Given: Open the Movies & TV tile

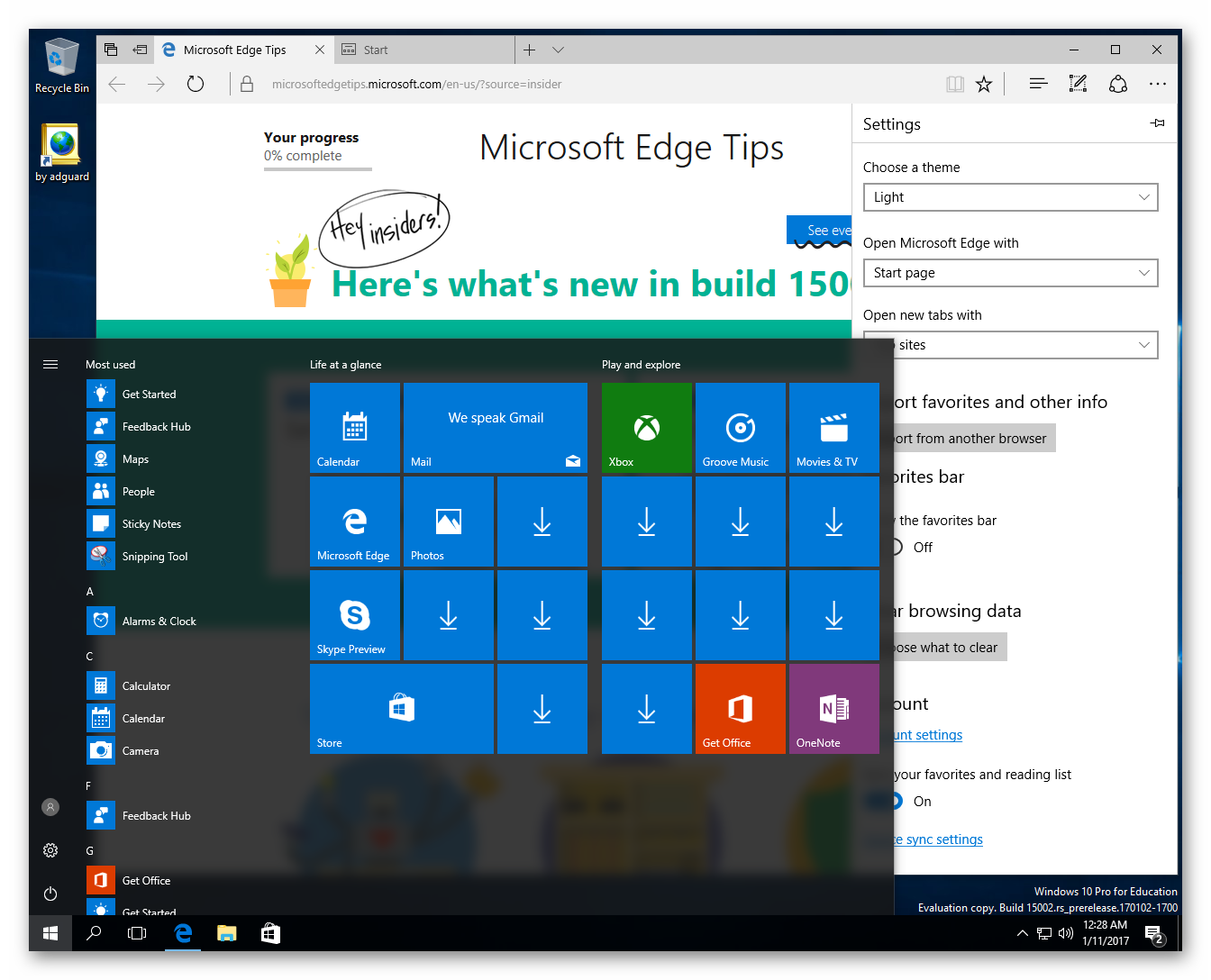Looking at the screenshot, I should 834,428.
